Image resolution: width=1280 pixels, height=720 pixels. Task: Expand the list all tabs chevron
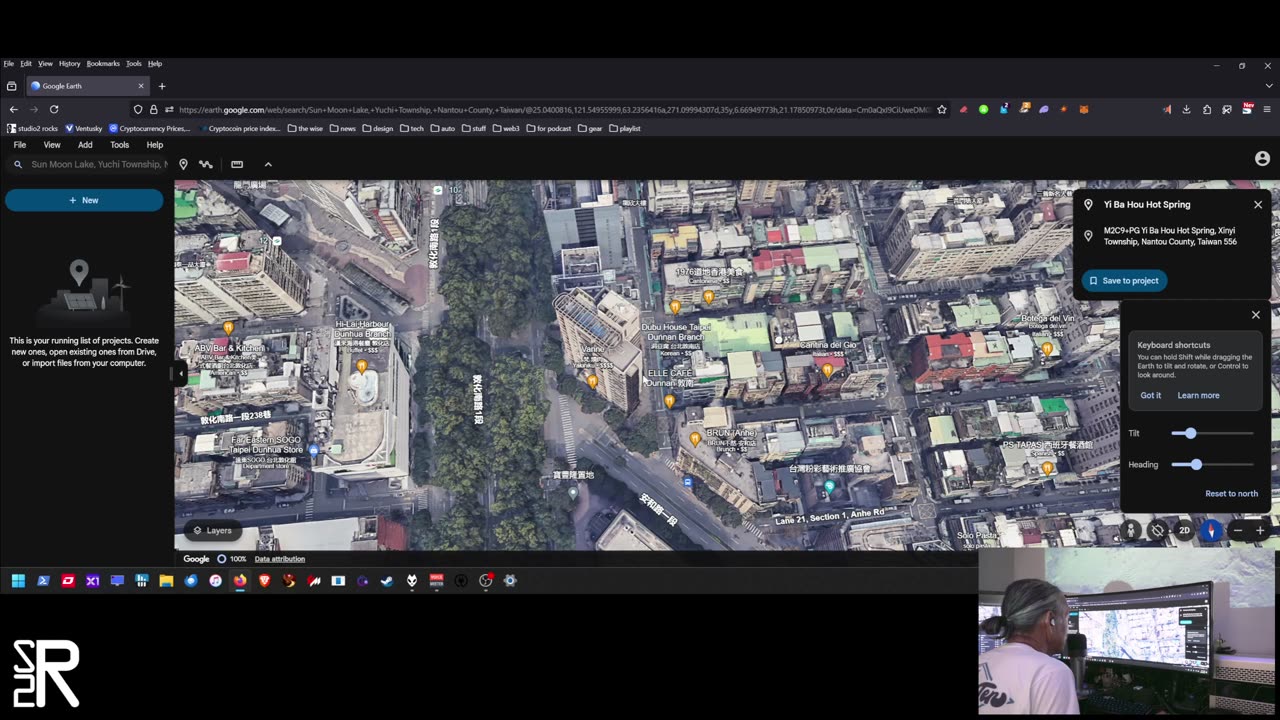pos(1267,86)
